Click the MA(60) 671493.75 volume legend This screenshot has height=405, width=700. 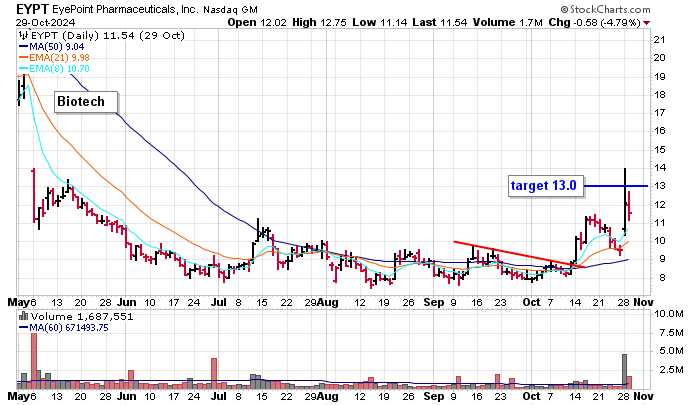(64, 328)
